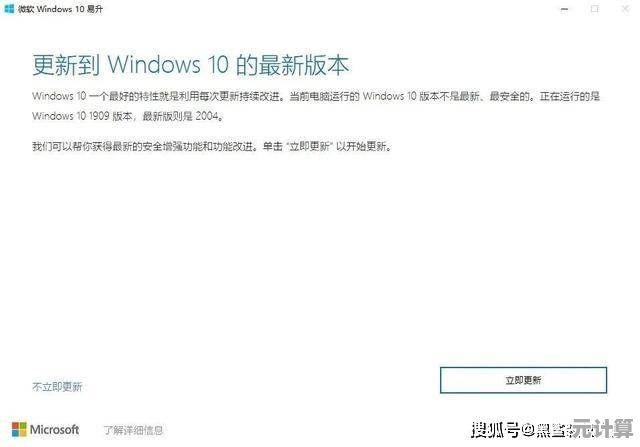Click the 微软 Windows 10 易升 title text
Viewport: 640px width, 447px height.
tap(60, 9)
